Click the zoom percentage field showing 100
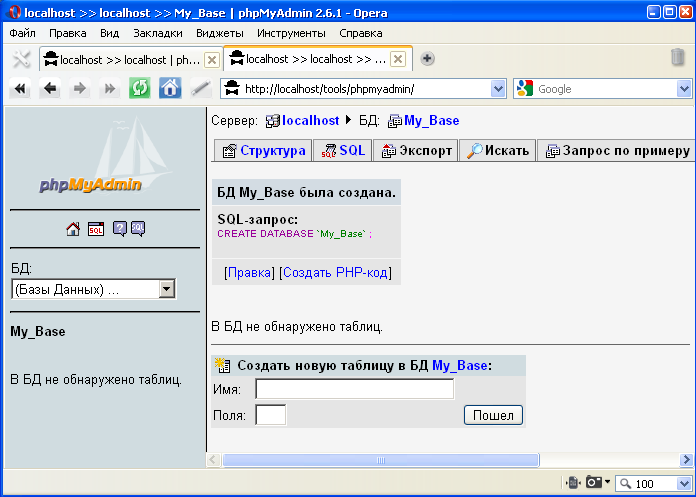The image size is (696, 497). pos(653,483)
